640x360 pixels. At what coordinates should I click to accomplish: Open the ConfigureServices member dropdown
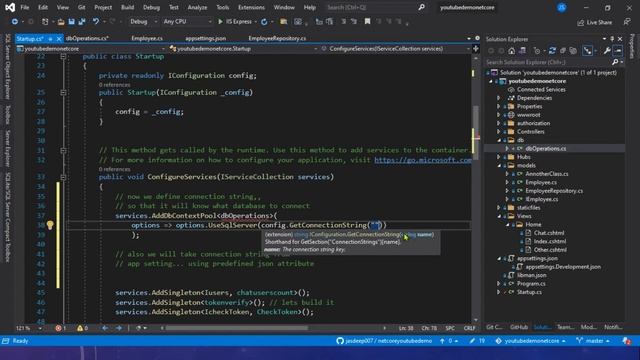point(395,49)
